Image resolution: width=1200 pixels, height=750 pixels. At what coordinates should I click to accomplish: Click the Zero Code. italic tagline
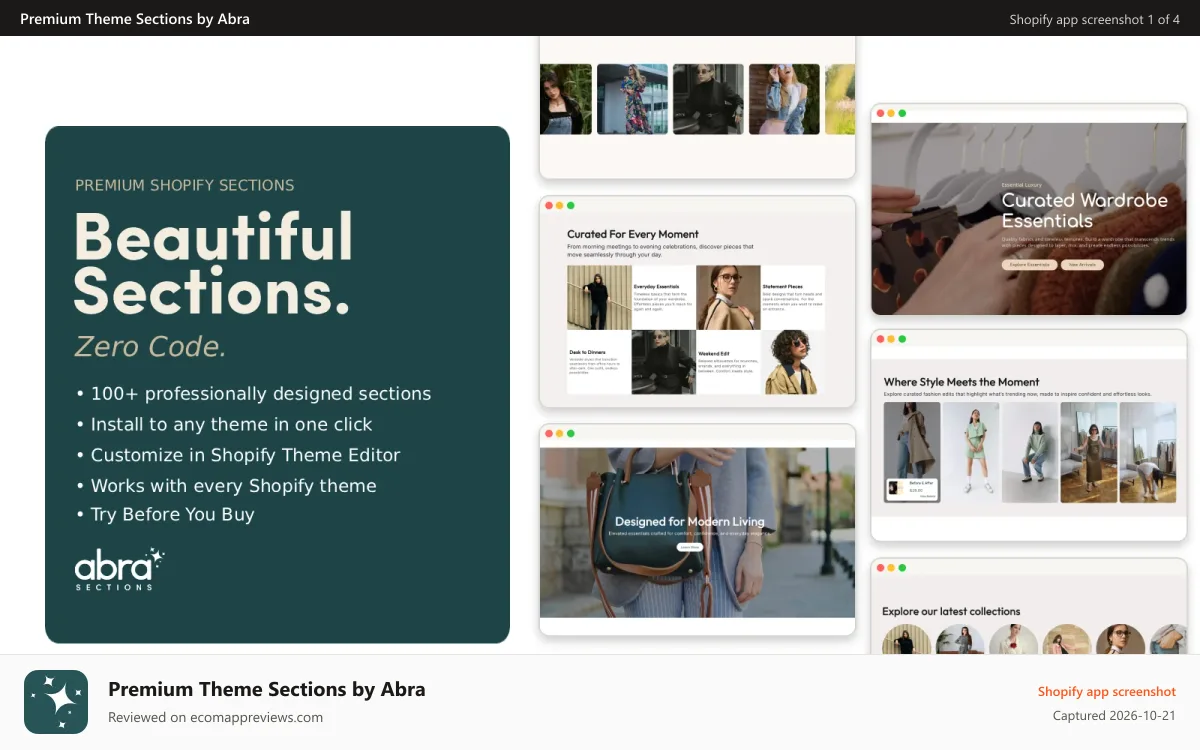(x=150, y=346)
